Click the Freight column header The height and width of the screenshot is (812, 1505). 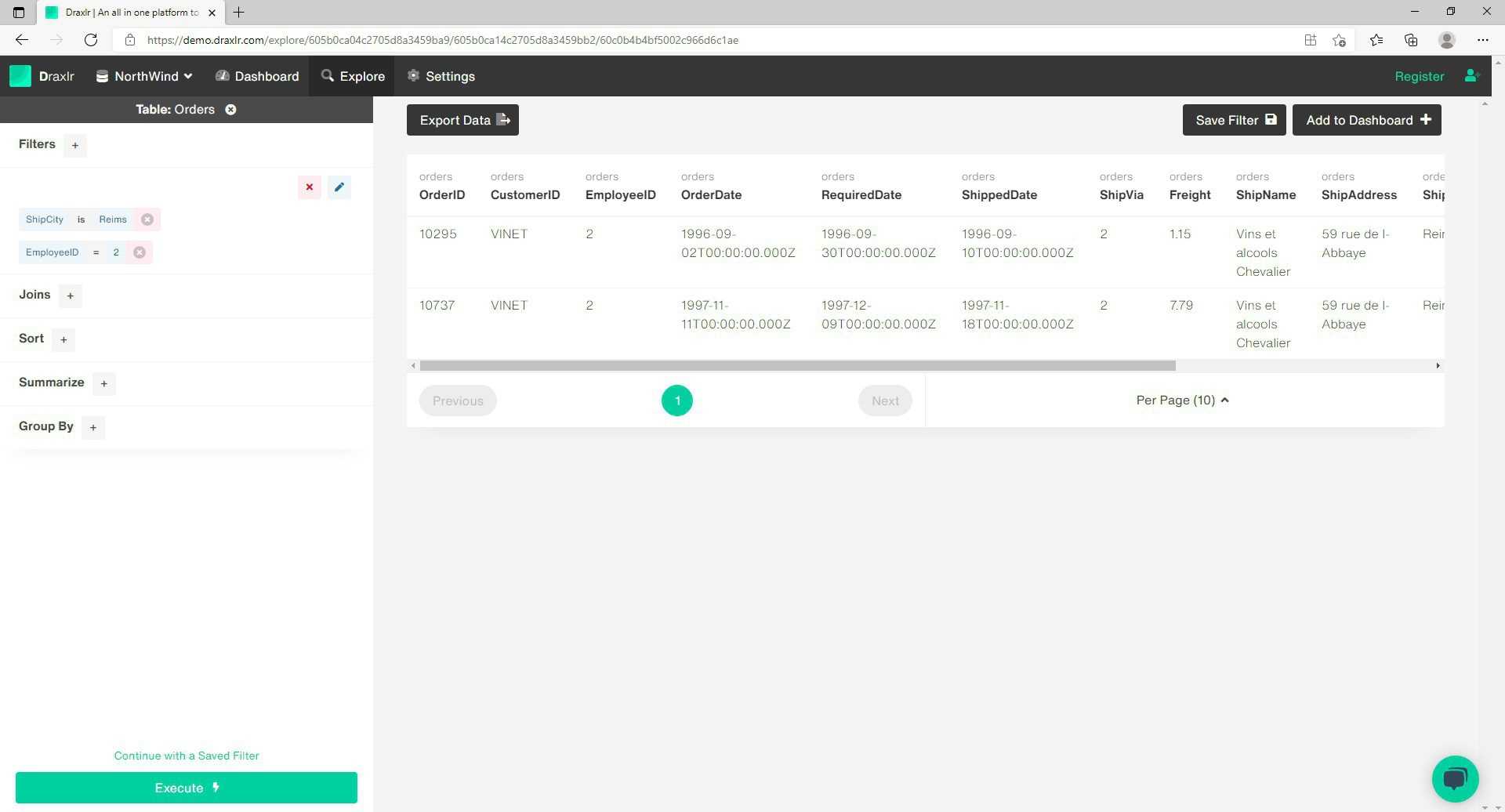point(1190,195)
